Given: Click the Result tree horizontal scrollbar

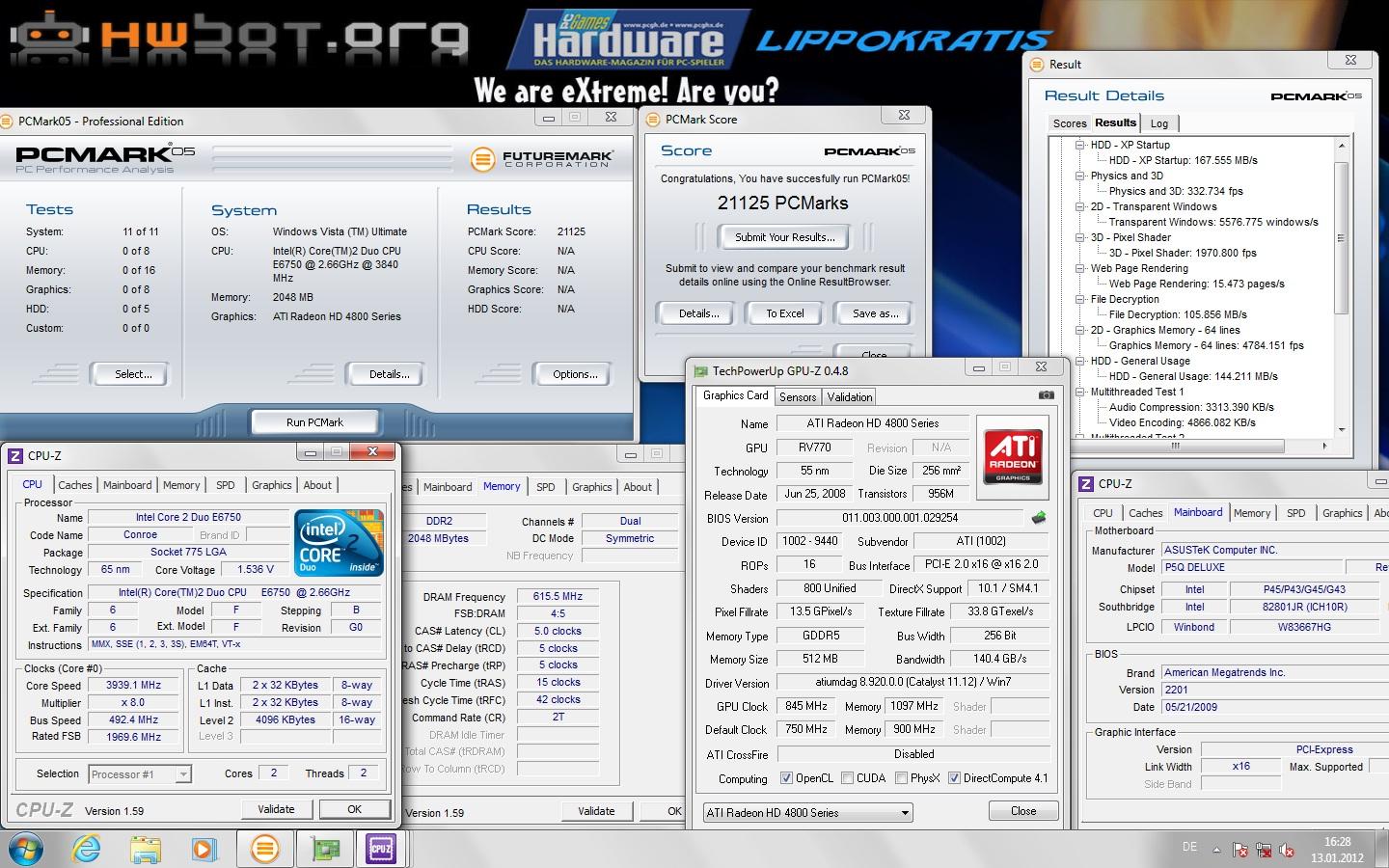Looking at the screenshot, I should click(1194, 446).
